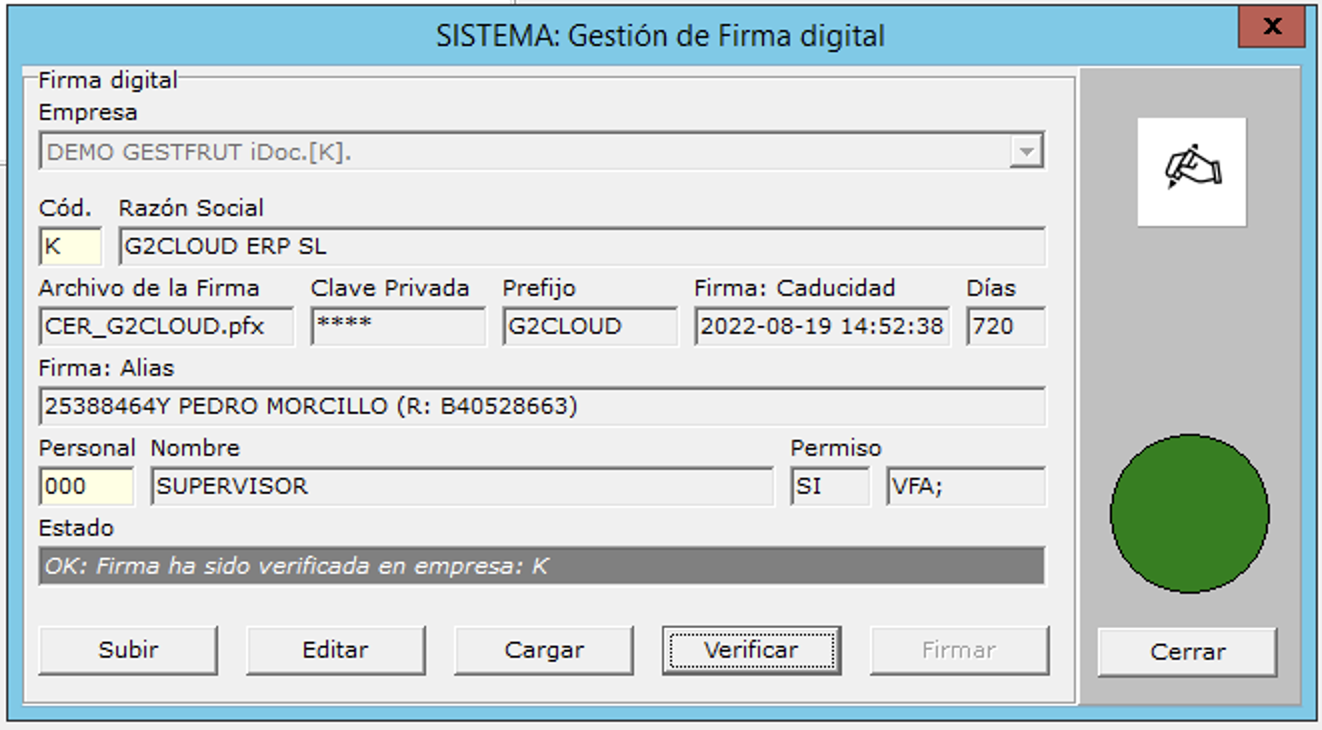Click the Clave Privada password field
The height and width of the screenshot is (730, 1322).
pyautogui.click(x=398, y=326)
